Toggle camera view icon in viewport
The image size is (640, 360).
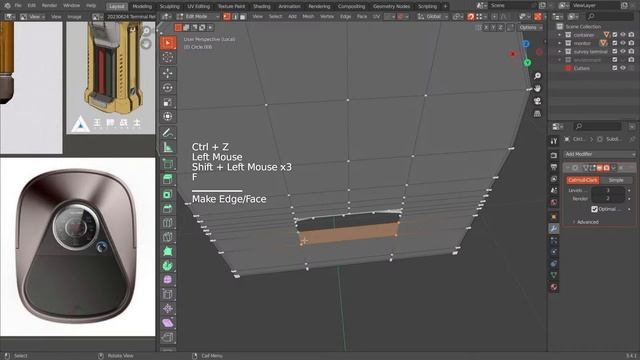point(537,101)
